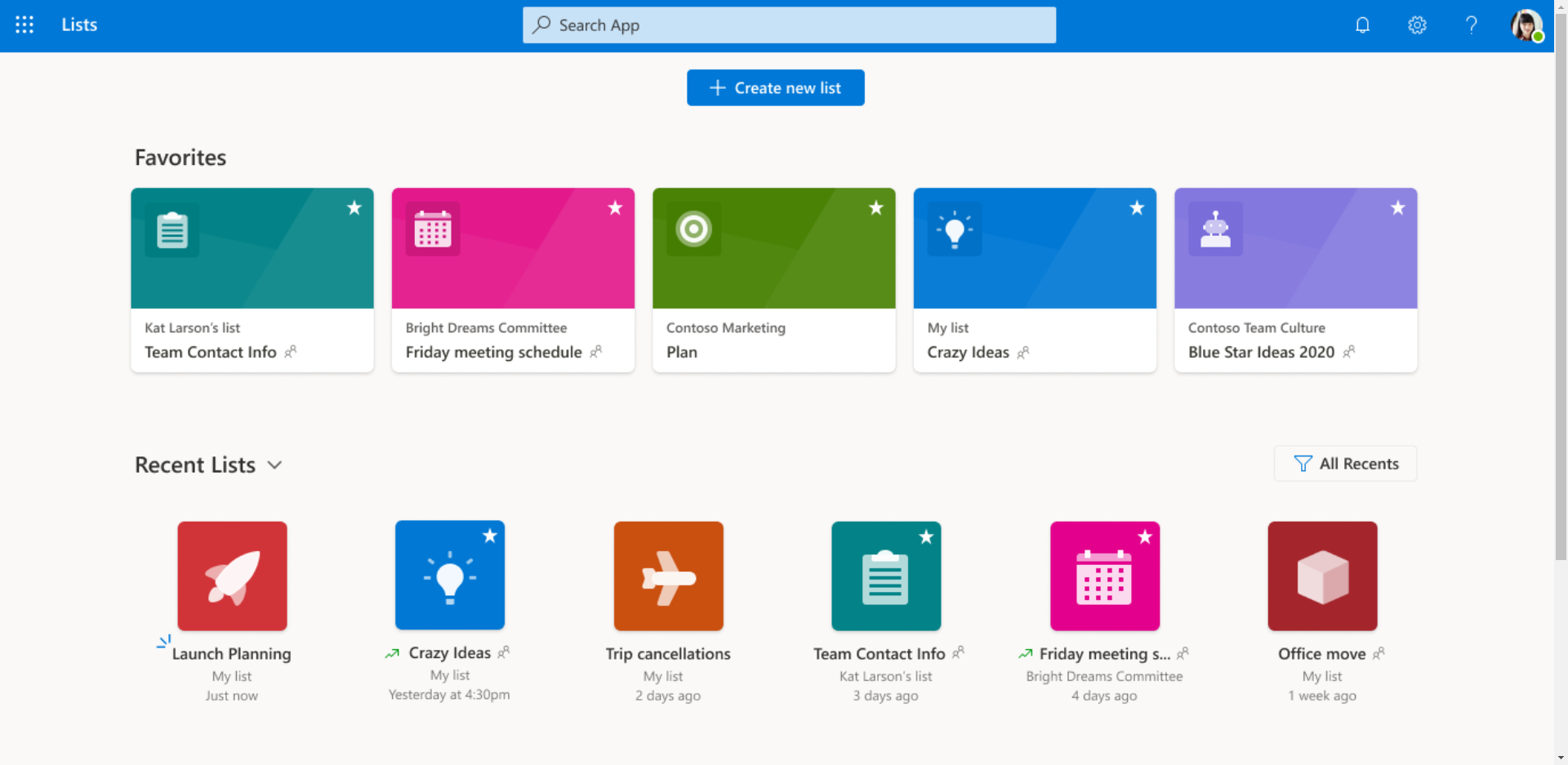Open the Contoso Marketing Plan card
This screenshot has height=765, width=1568.
pyautogui.click(x=773, y=280)
